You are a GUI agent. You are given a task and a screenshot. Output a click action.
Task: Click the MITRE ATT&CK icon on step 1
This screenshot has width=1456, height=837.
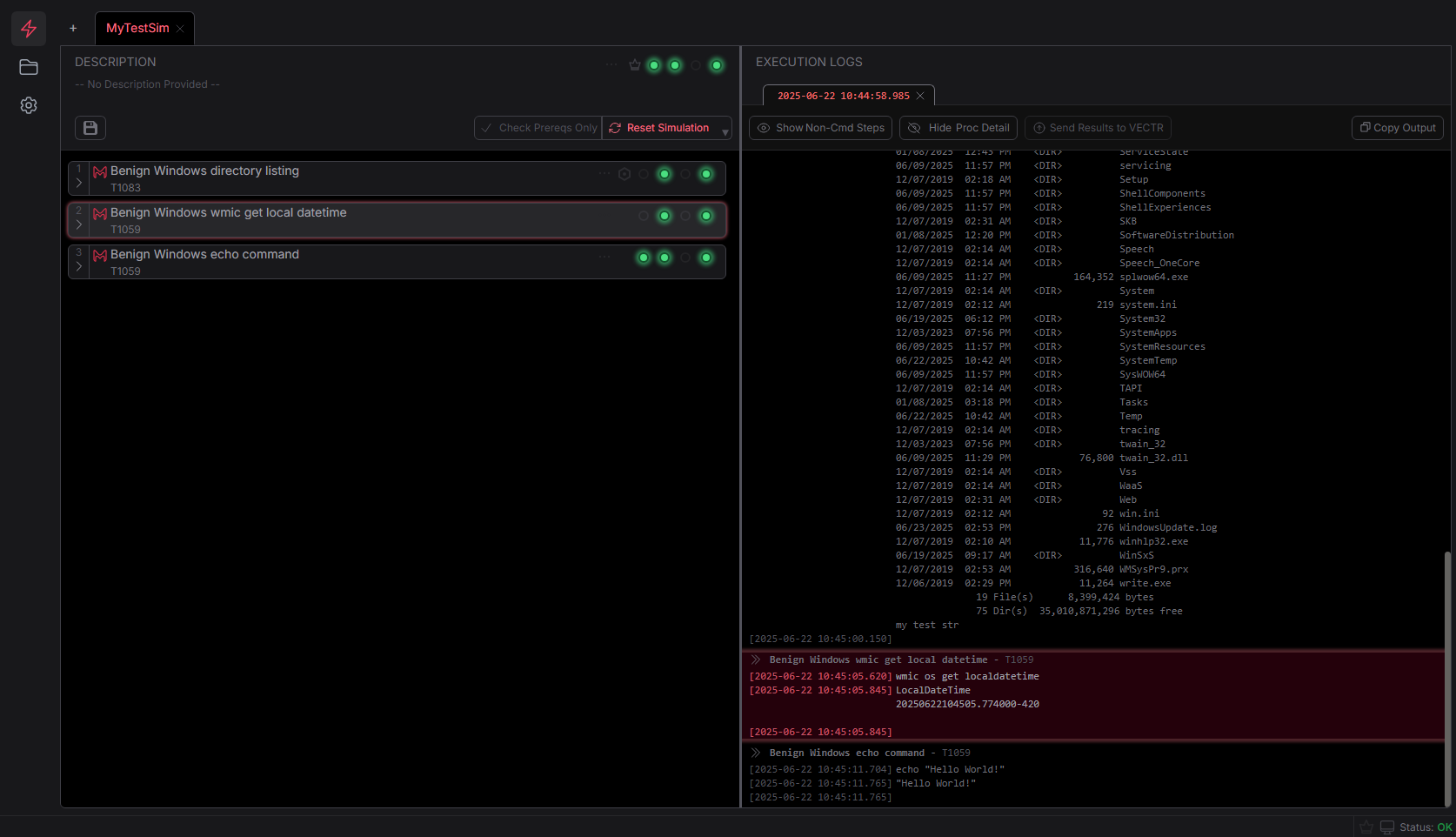100,171
